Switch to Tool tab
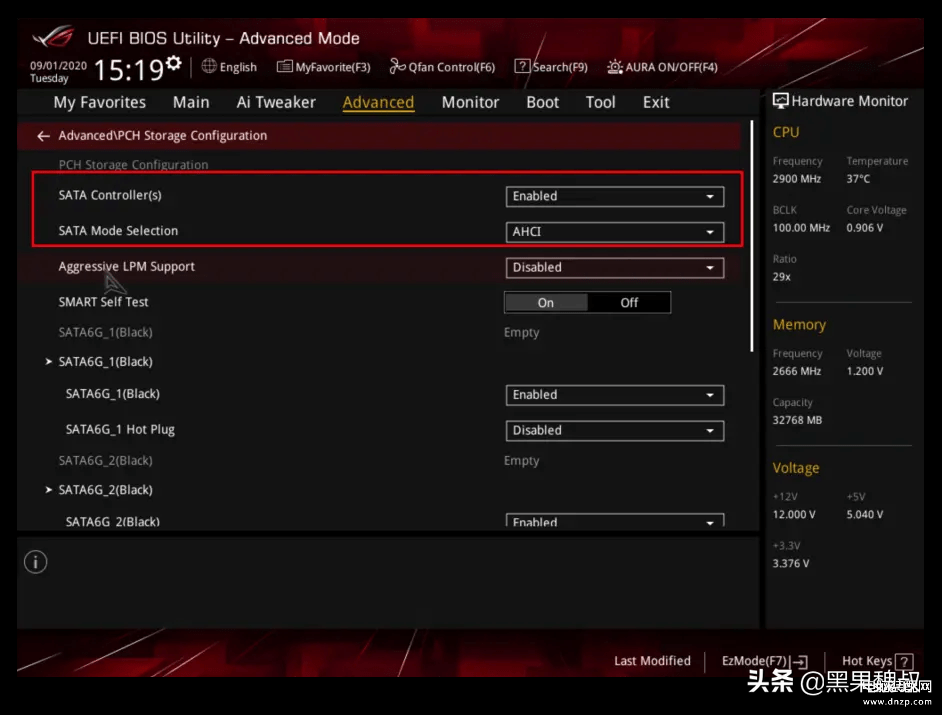This screenshot has width=942, height=715. pos(600,102)
